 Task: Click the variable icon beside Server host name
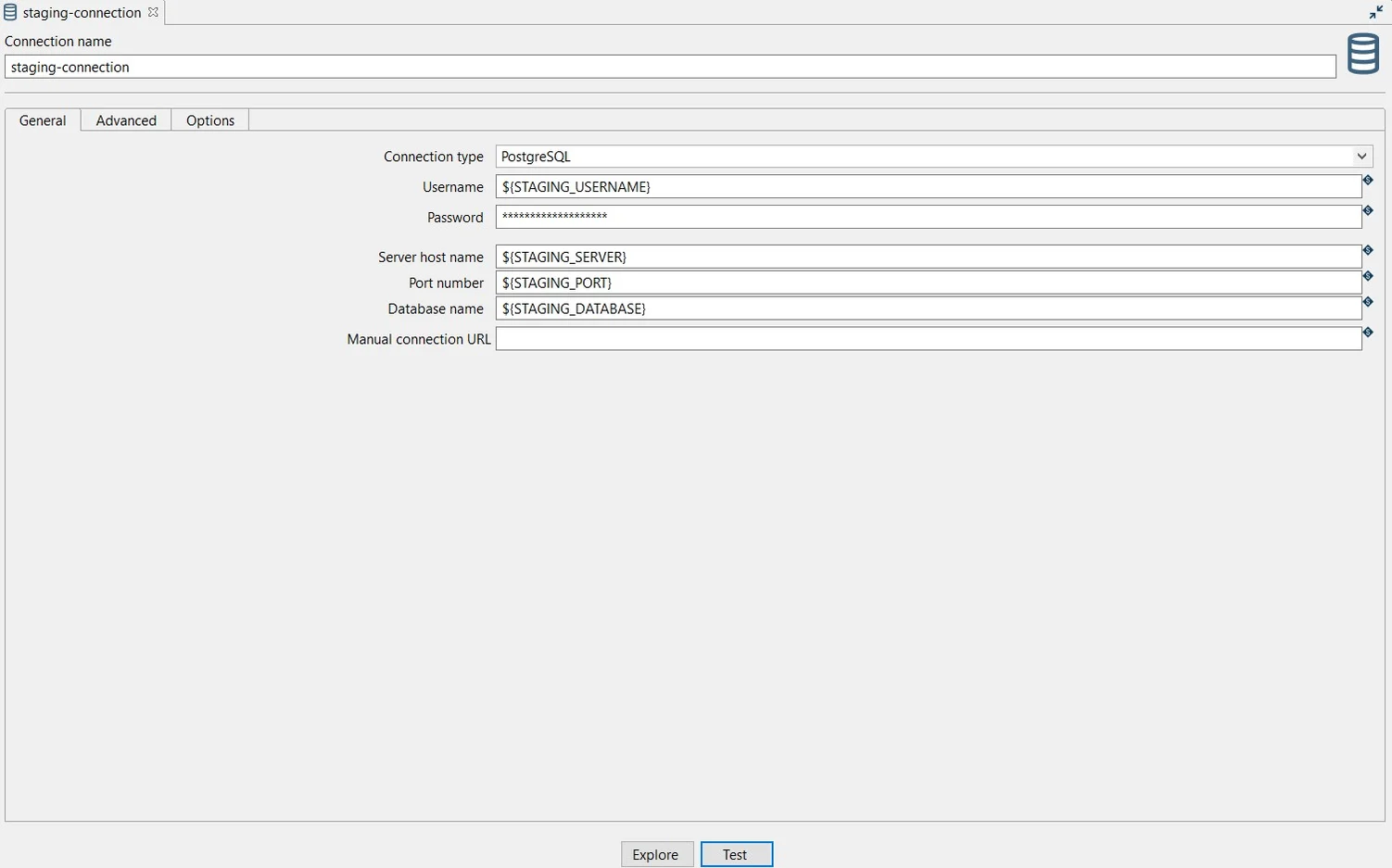[x=1368, y=249]
